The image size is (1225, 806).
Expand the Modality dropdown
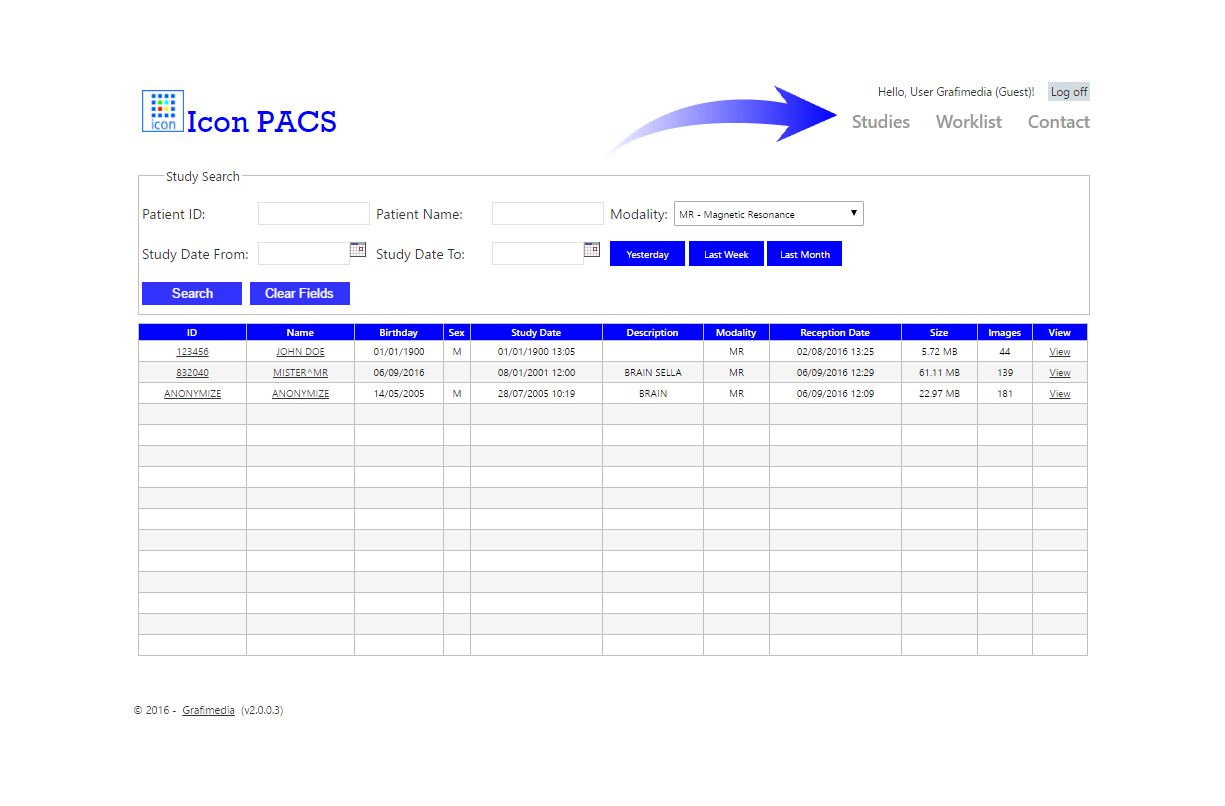click(768, 214)
